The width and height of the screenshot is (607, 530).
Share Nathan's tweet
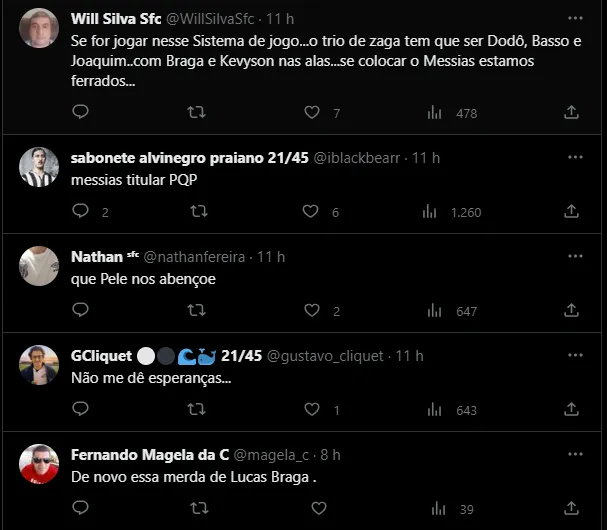(x=572, y=311)
